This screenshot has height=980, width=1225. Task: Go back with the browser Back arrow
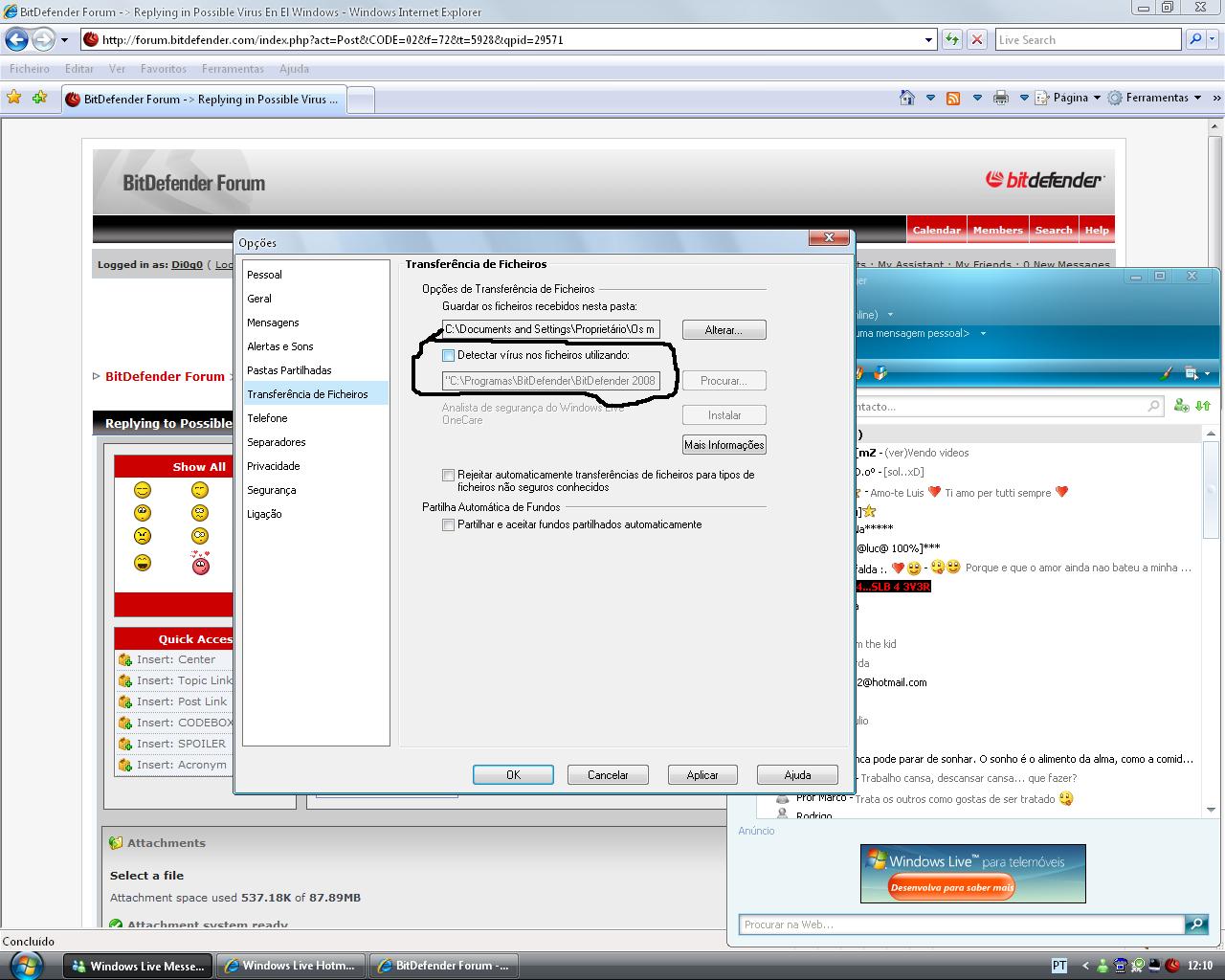(x=16, y=39)
